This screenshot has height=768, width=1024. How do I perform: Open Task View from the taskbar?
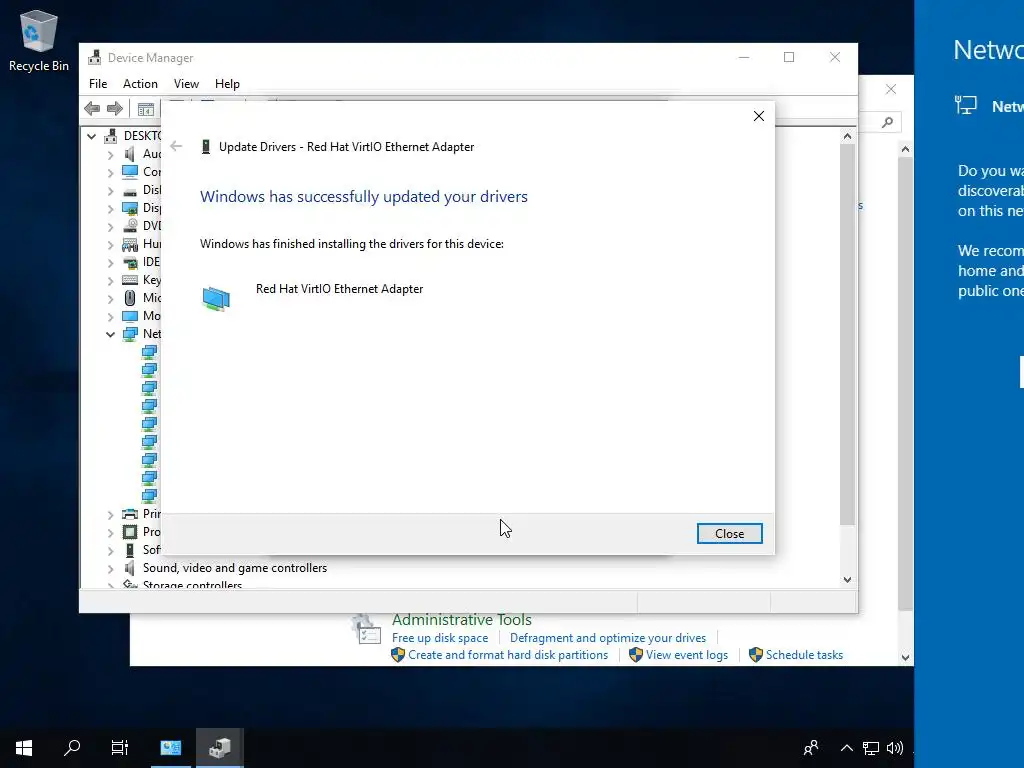[x=120, y=748]
